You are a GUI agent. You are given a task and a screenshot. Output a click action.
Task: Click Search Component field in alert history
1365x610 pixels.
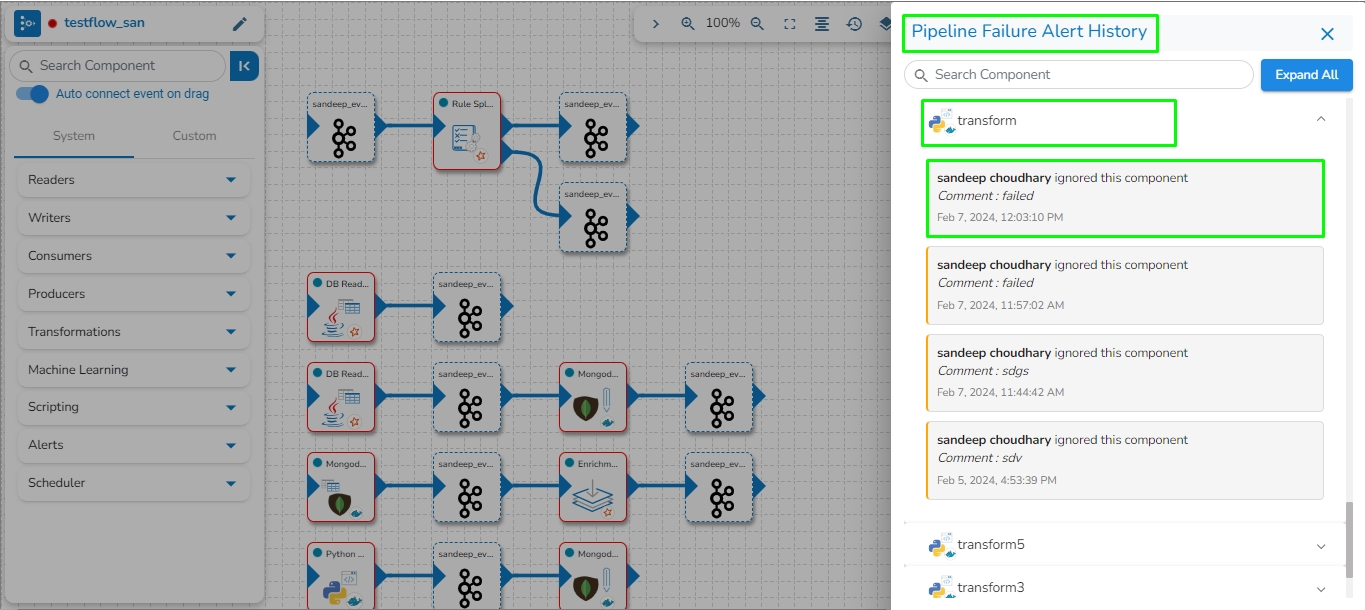(1078, 75)
